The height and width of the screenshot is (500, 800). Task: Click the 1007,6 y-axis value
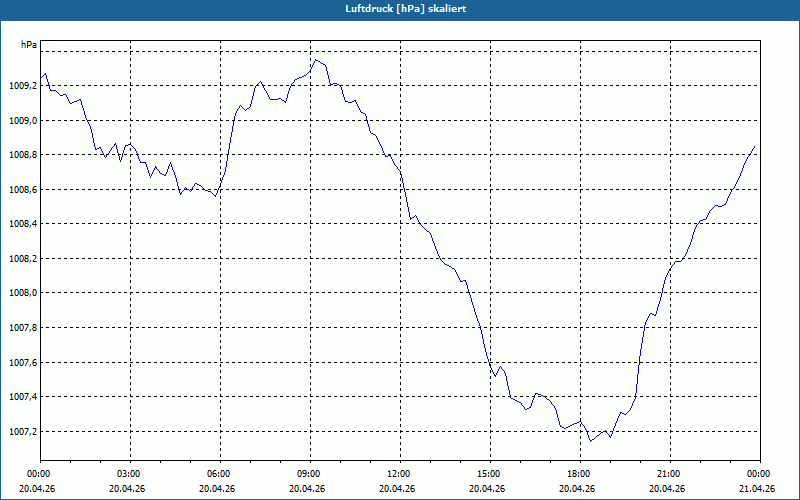pos(23,362)
